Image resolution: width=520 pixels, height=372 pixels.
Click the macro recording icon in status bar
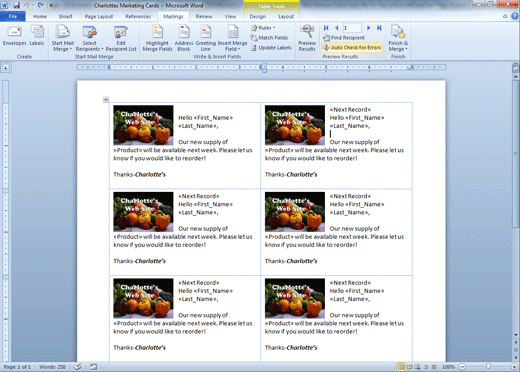coord(93,367)
